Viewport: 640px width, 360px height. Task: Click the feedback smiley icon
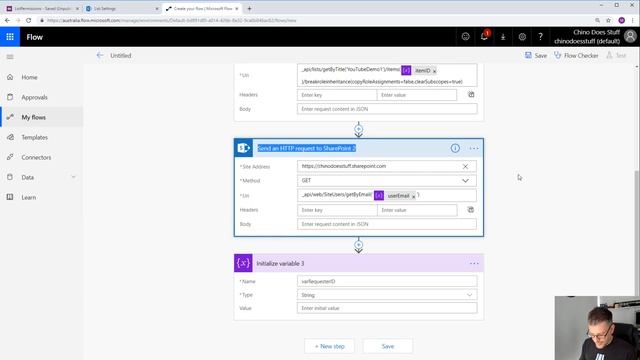tap(465, 37)
